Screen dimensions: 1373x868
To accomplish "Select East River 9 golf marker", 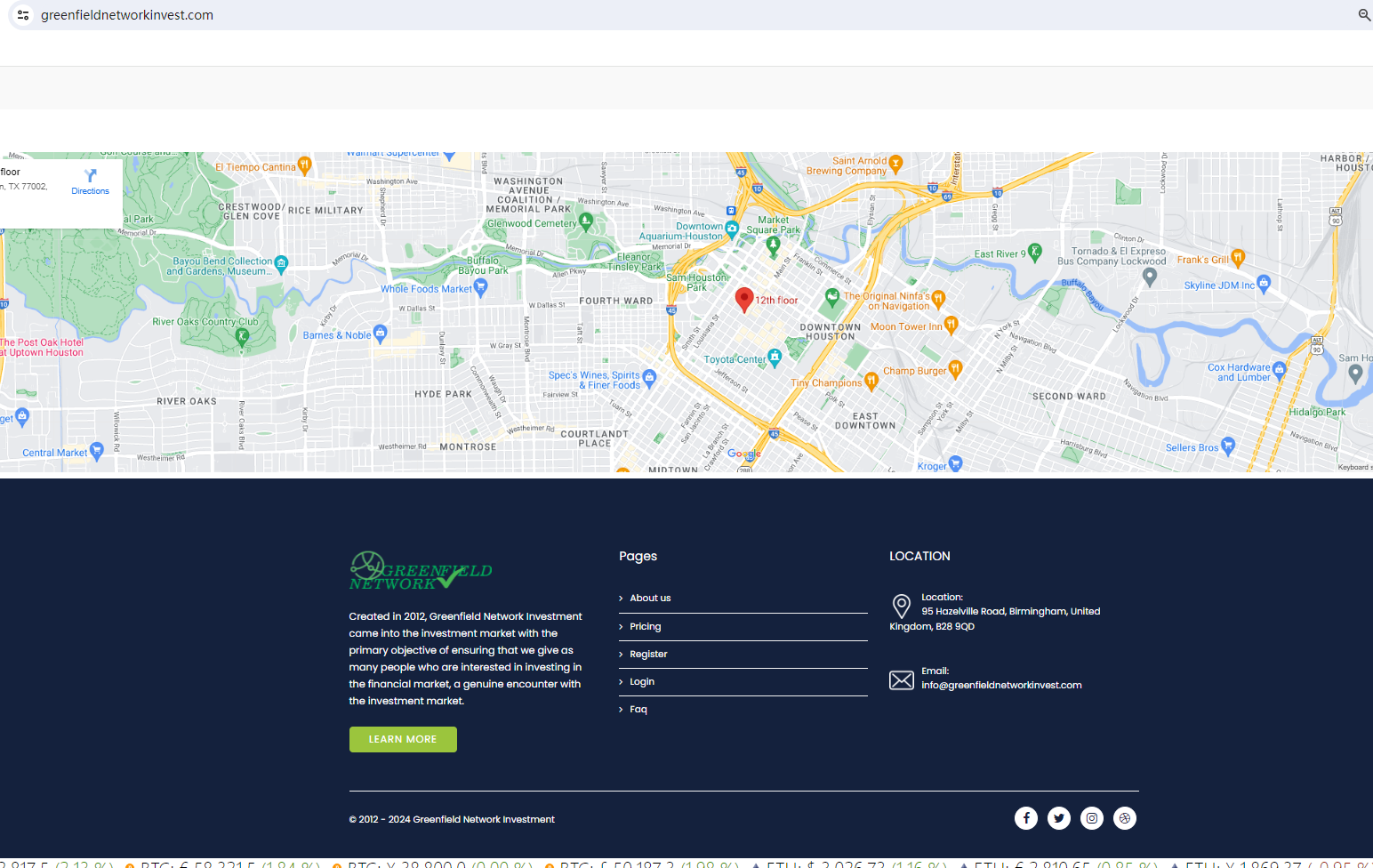I will coord(1034,252).
